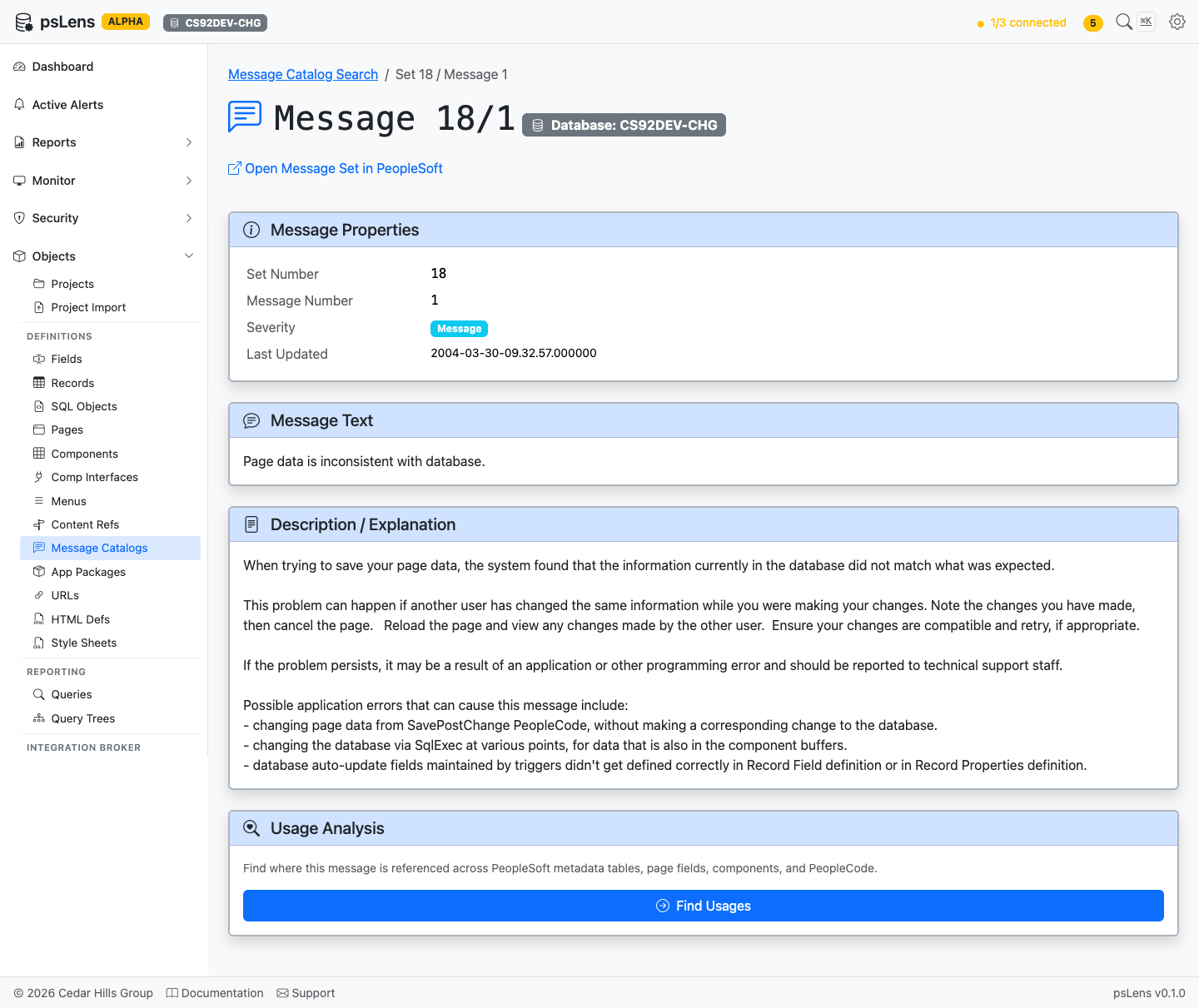Expand the Reports chevron
Viewport: 1199px width, 1008px height.
pyautogui.click(x=189, y=142)
